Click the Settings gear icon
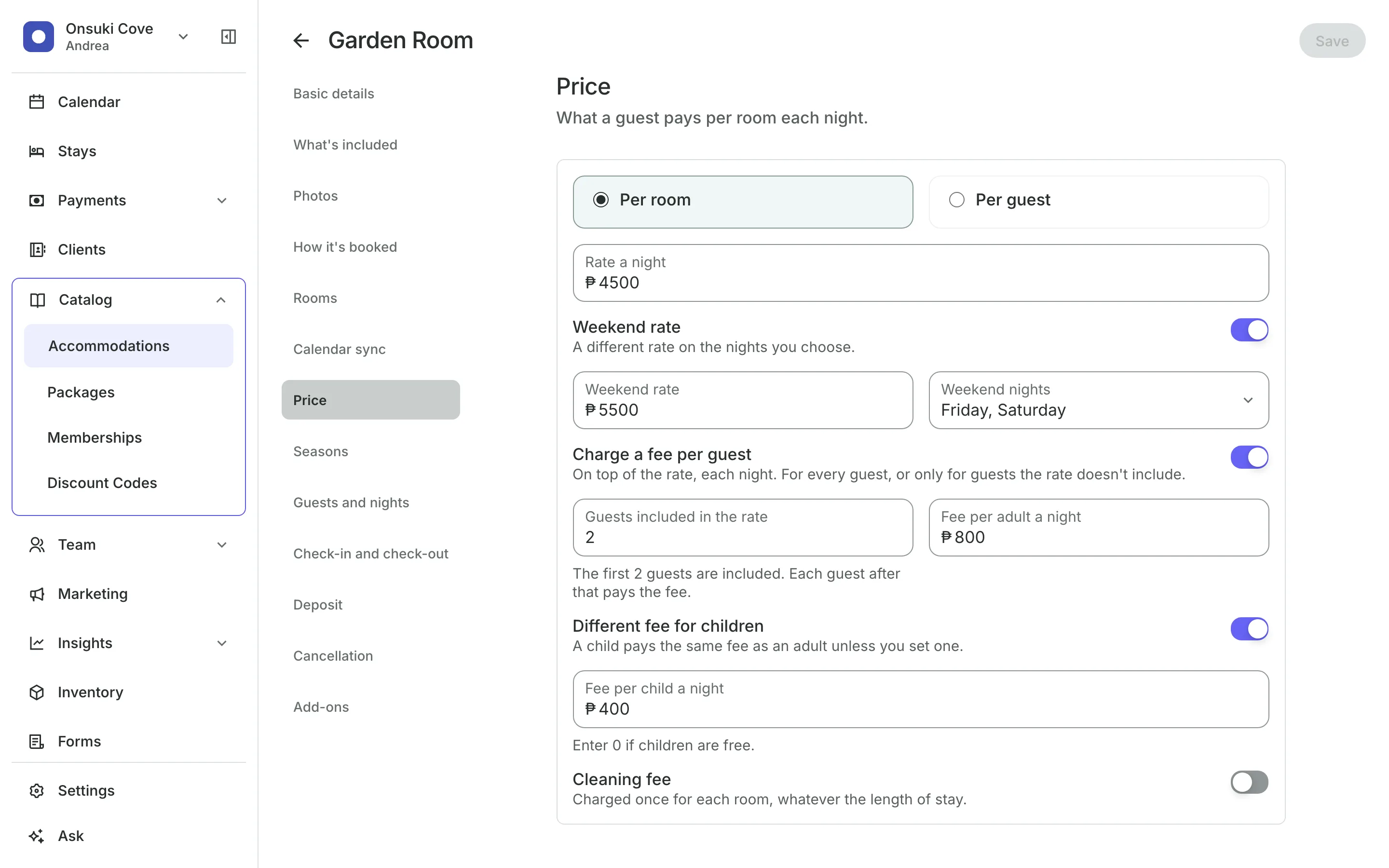 pos(37,790)
